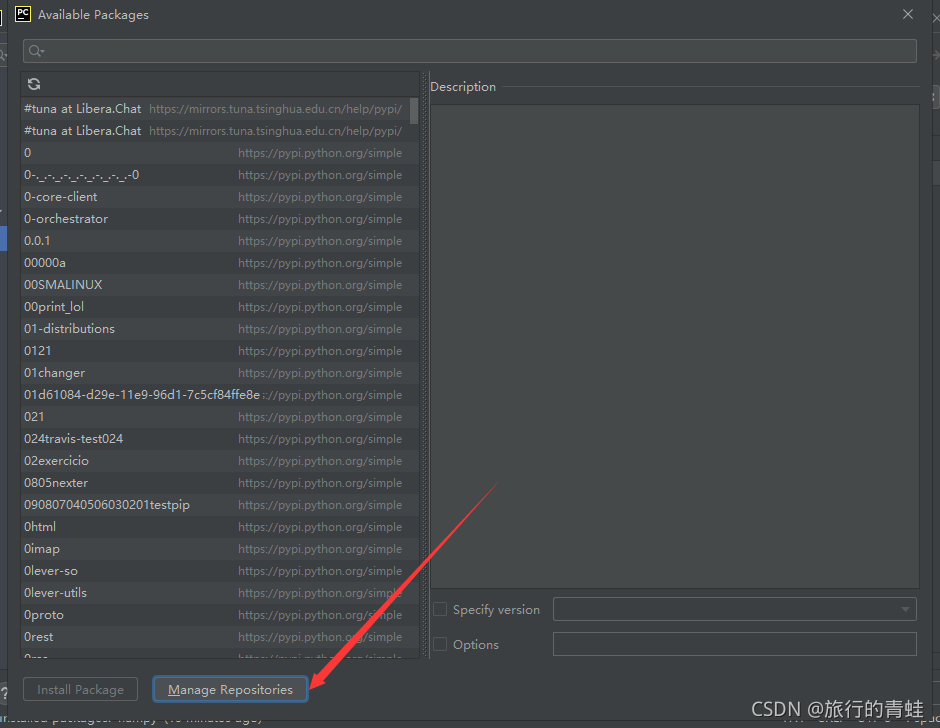Enable the Specify version checkbox
940x728 pixels.
click(440, 609)
